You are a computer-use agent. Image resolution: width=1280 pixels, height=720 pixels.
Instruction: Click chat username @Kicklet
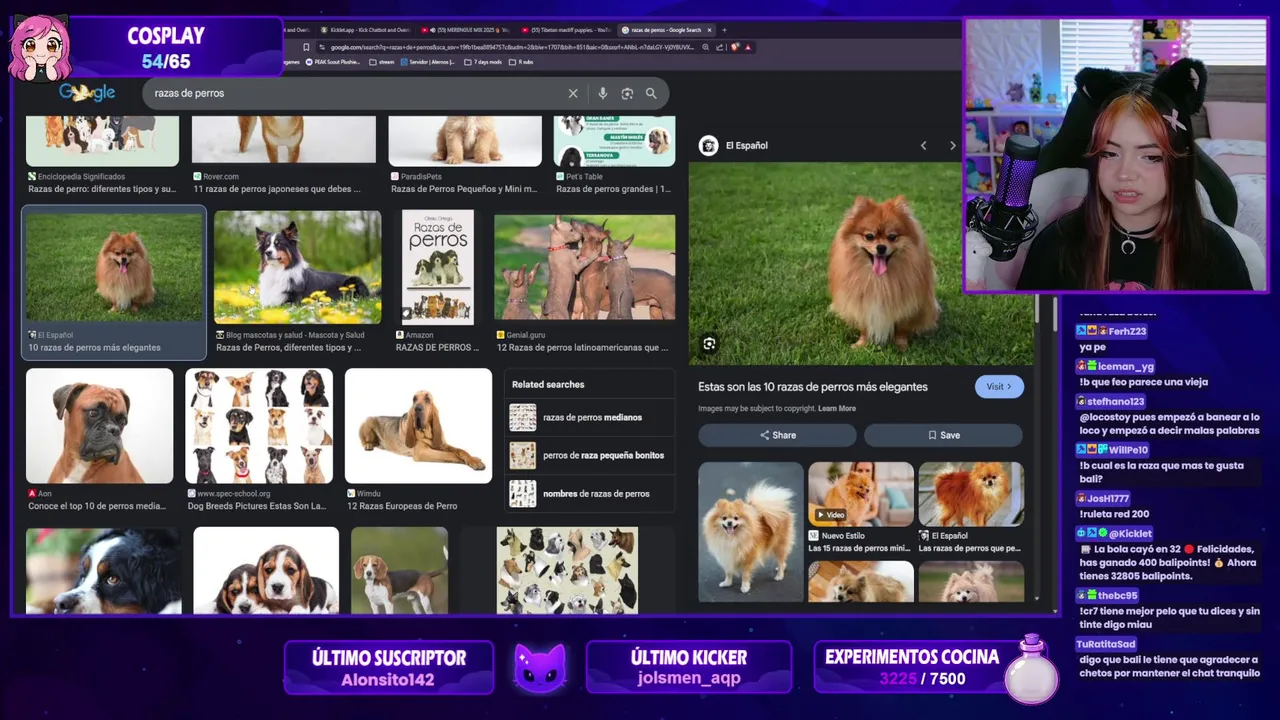tap(1130, 533)
